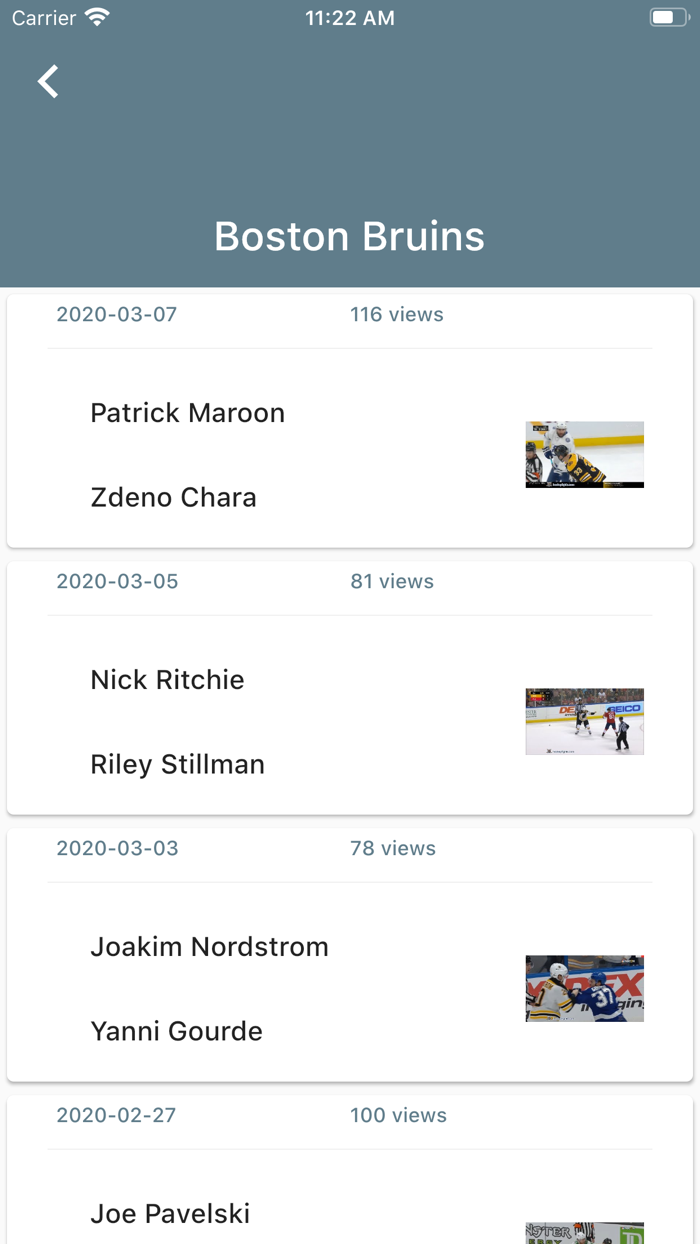Open the Patrick Maroon fight thumbnail
Viewport: 700px width, 1244px height.
click(x=584, y=454)
